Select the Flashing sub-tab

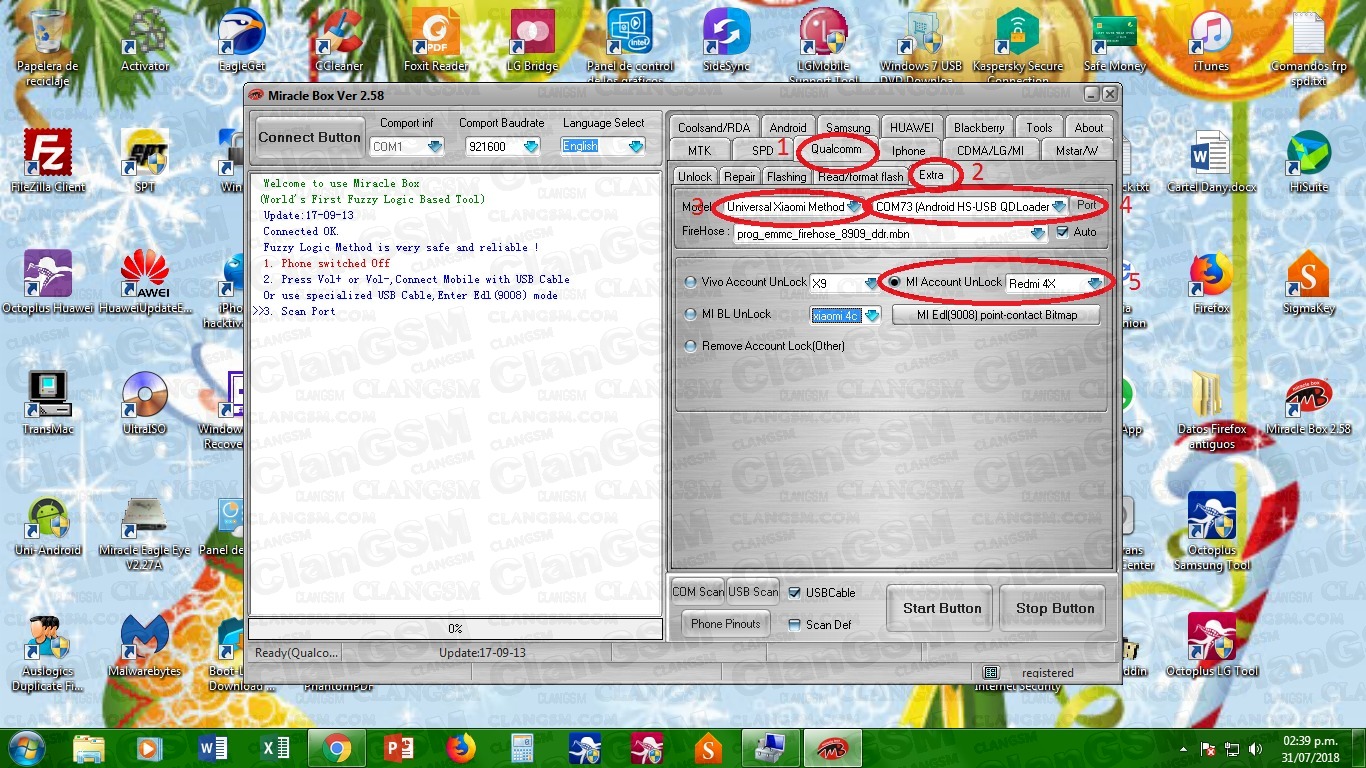(787, 177)
